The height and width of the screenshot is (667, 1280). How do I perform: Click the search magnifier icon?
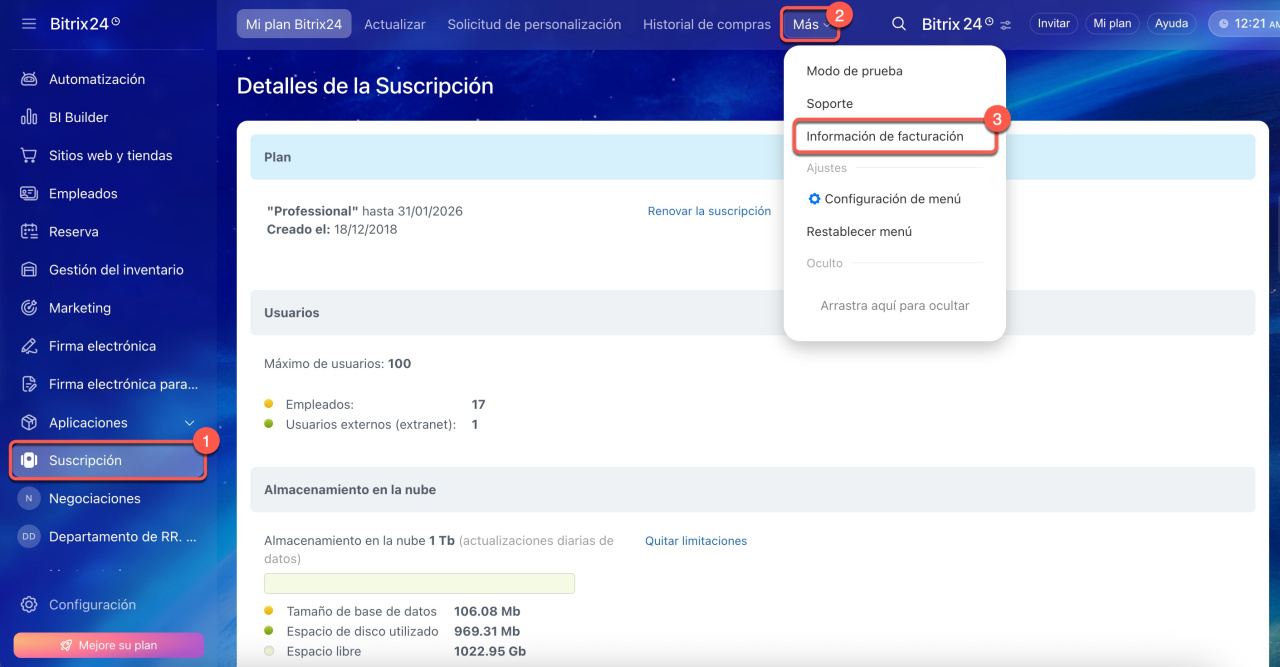tap(899, 24)
